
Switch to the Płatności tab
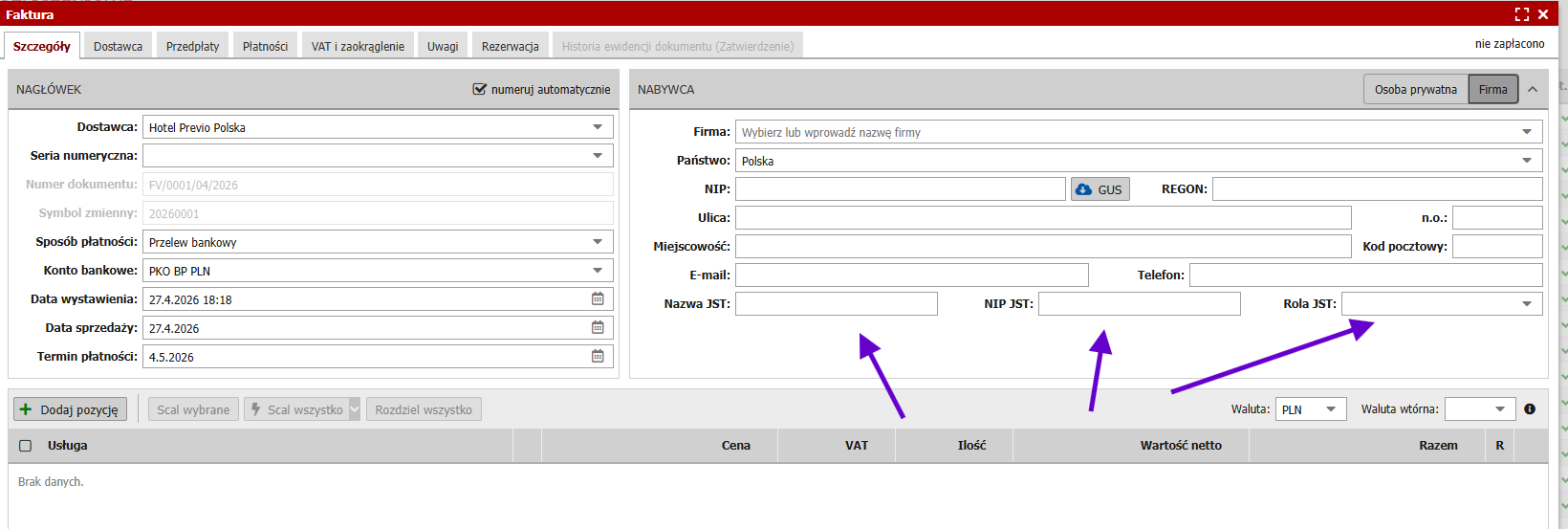coord(265,46)
